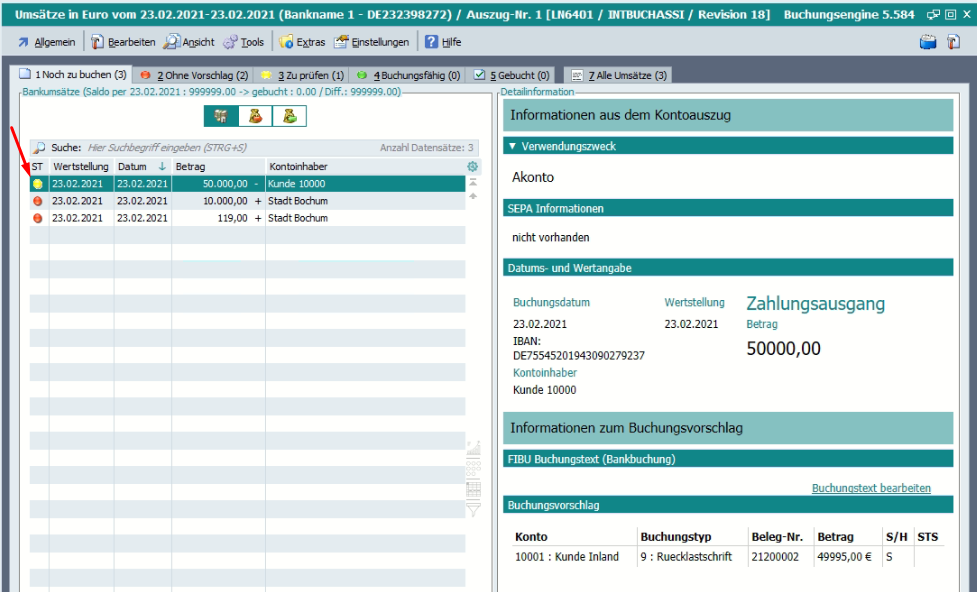Open grid settings with the gear icon
The height and width of the screenshot is (592, 977).
click(x=473, y=166)
